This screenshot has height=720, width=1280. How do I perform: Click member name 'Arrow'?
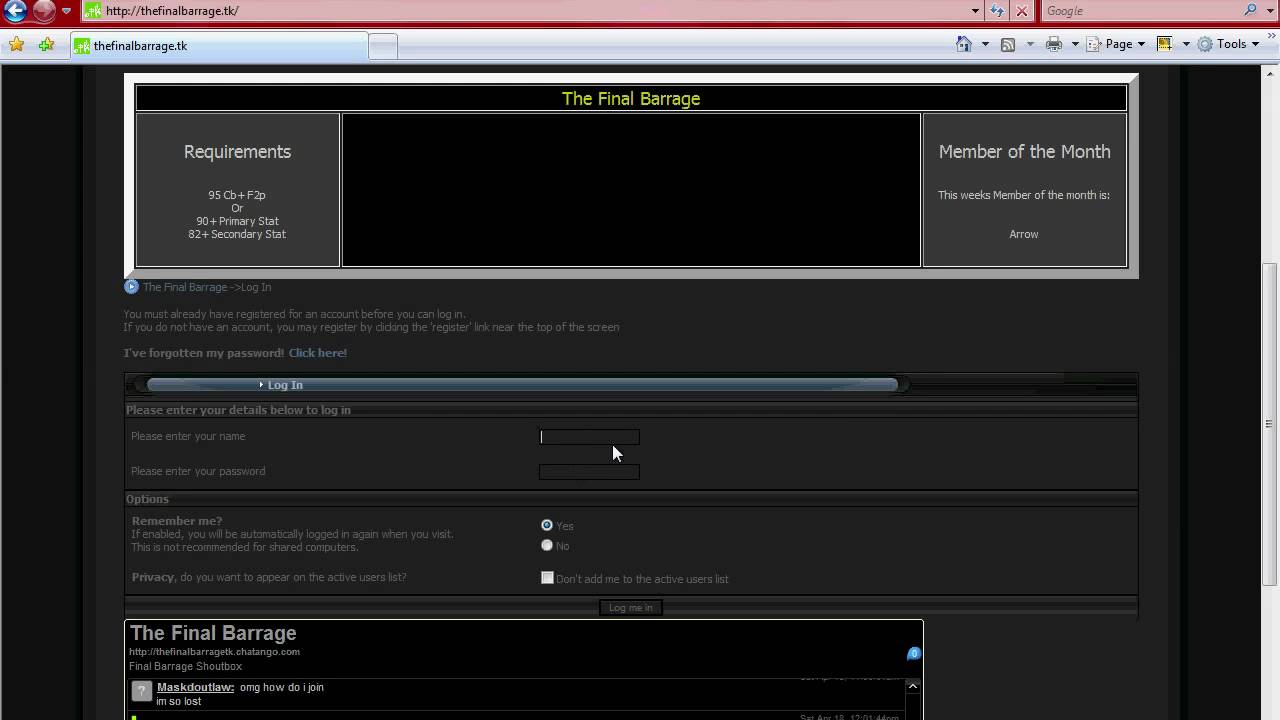[1024, 234]
